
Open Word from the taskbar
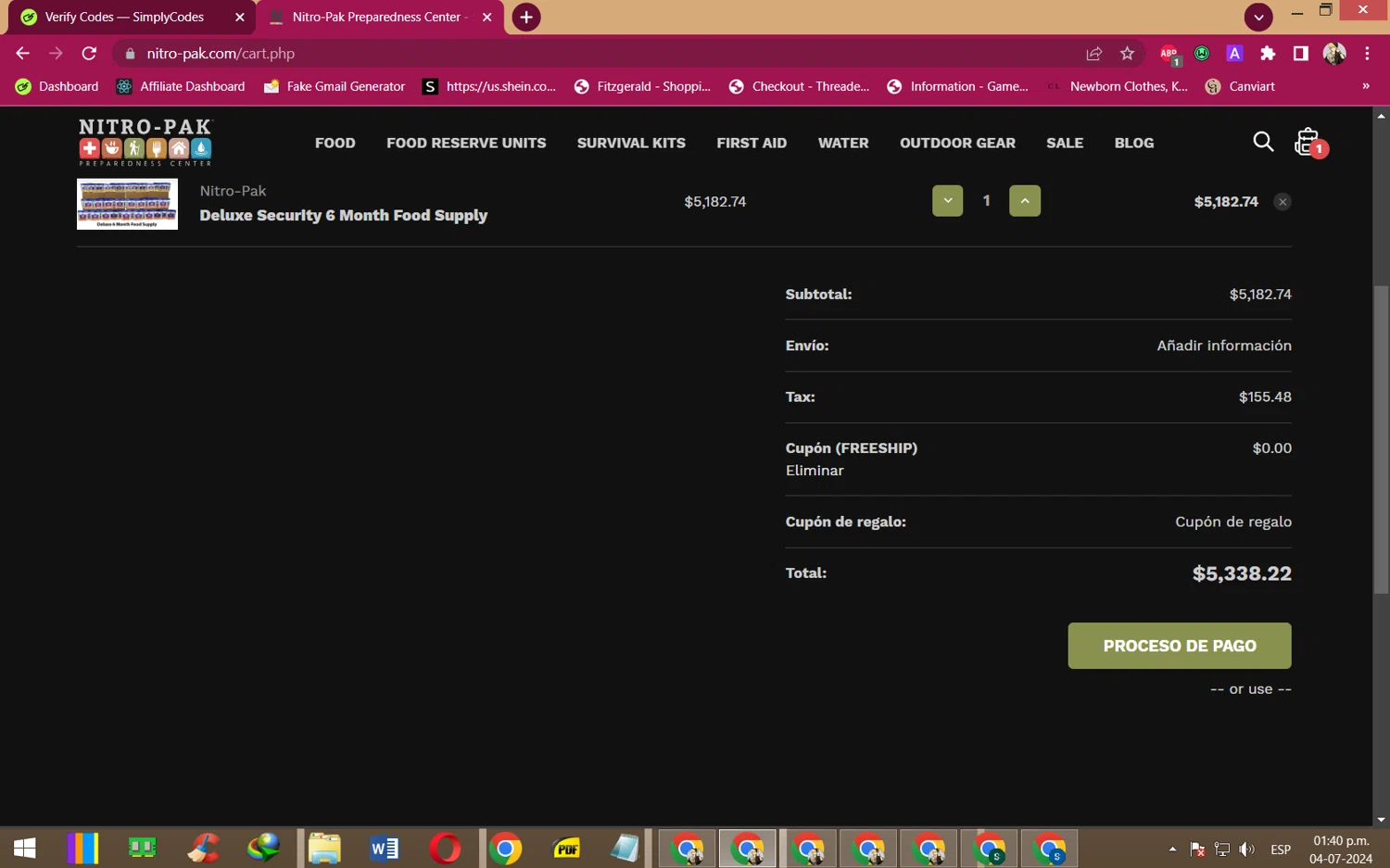coord(385,848)
